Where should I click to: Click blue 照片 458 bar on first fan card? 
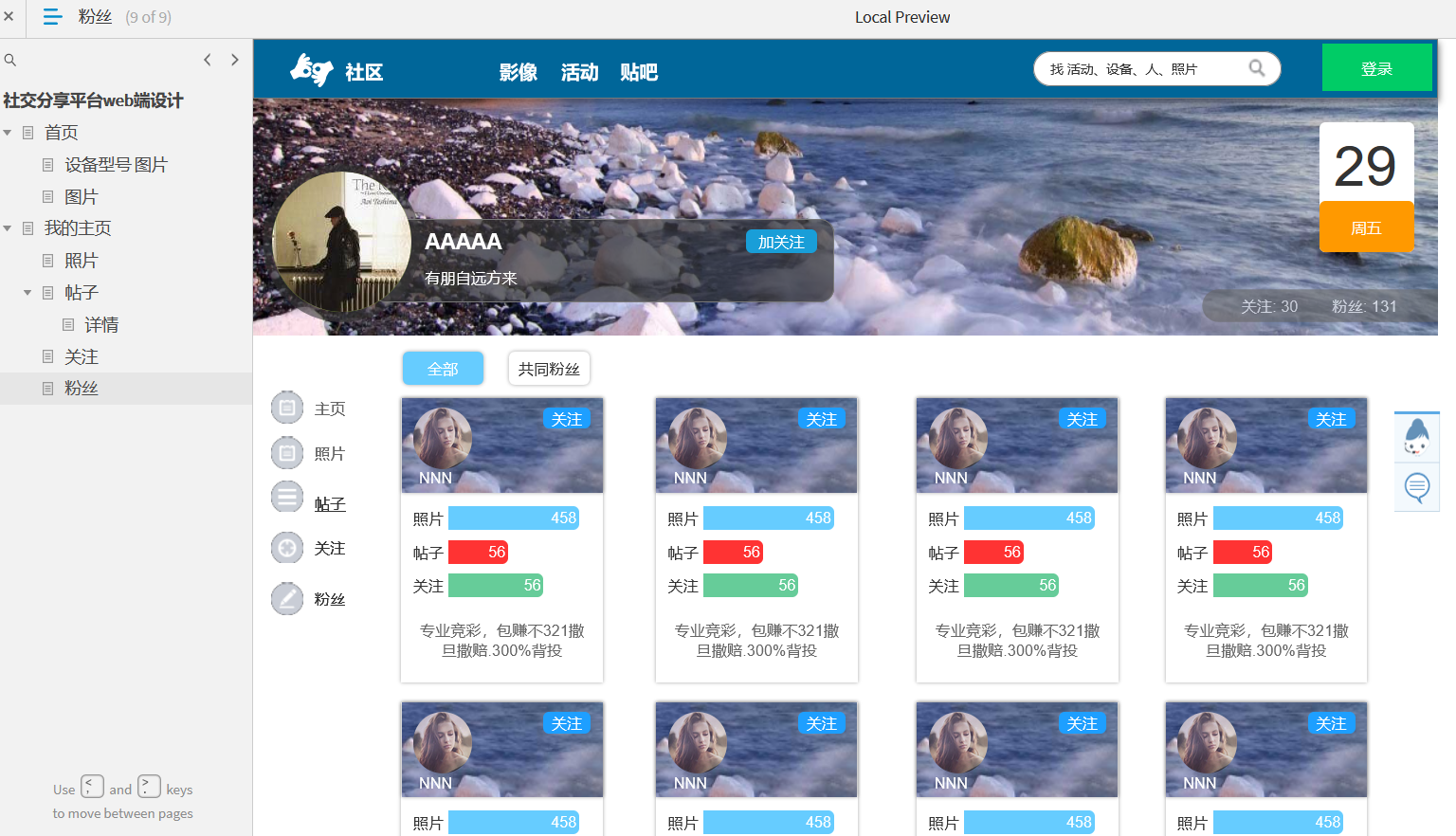coord(514,518)
